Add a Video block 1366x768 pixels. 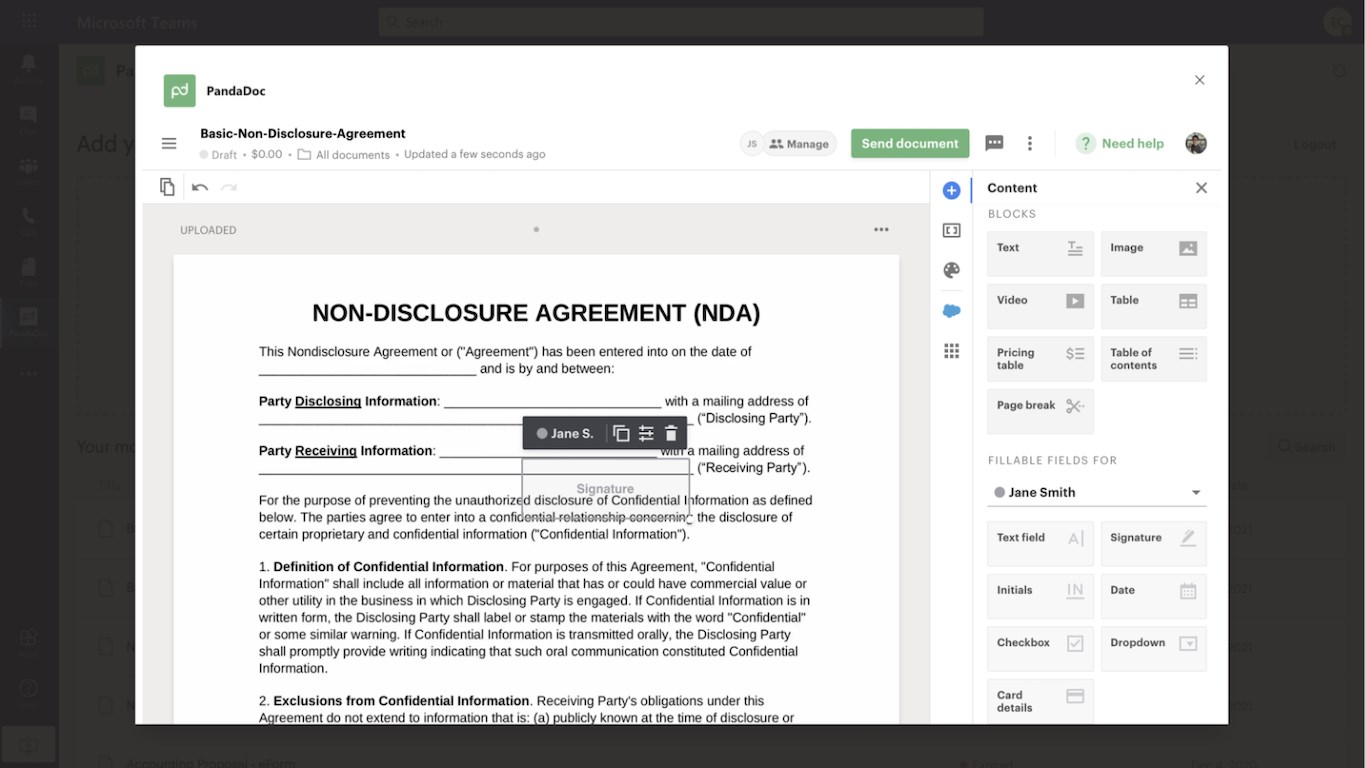click(1040, 306)
